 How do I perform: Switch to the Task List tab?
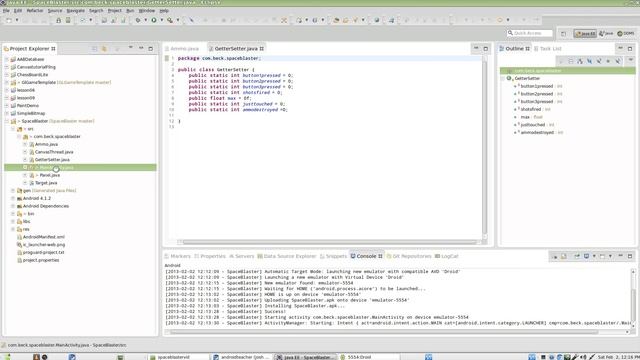[548, 49]
